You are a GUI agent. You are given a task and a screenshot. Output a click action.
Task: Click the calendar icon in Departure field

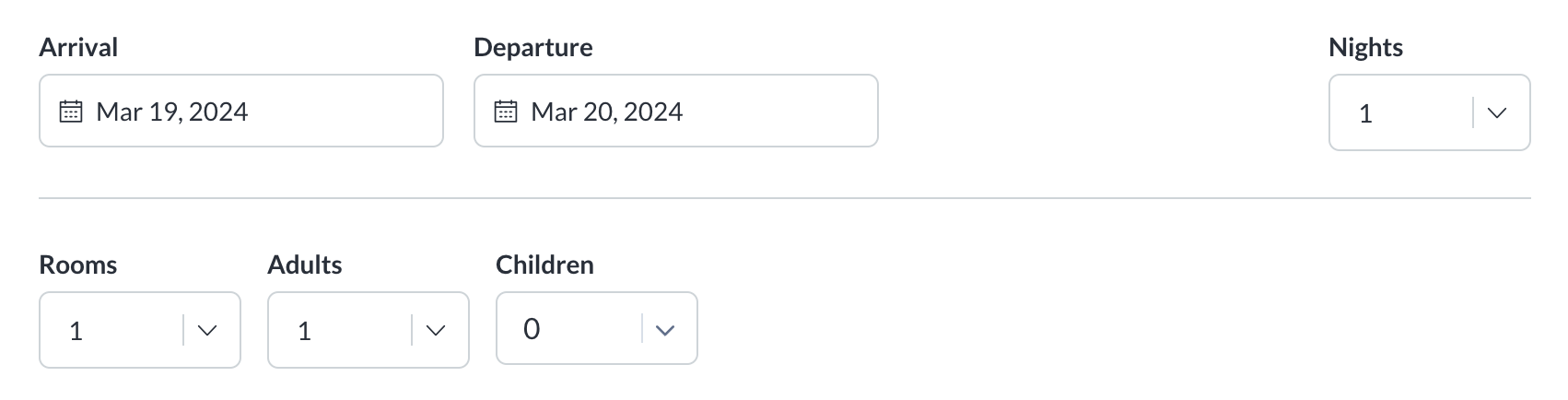pyautogui.click(x=506, y=112)
